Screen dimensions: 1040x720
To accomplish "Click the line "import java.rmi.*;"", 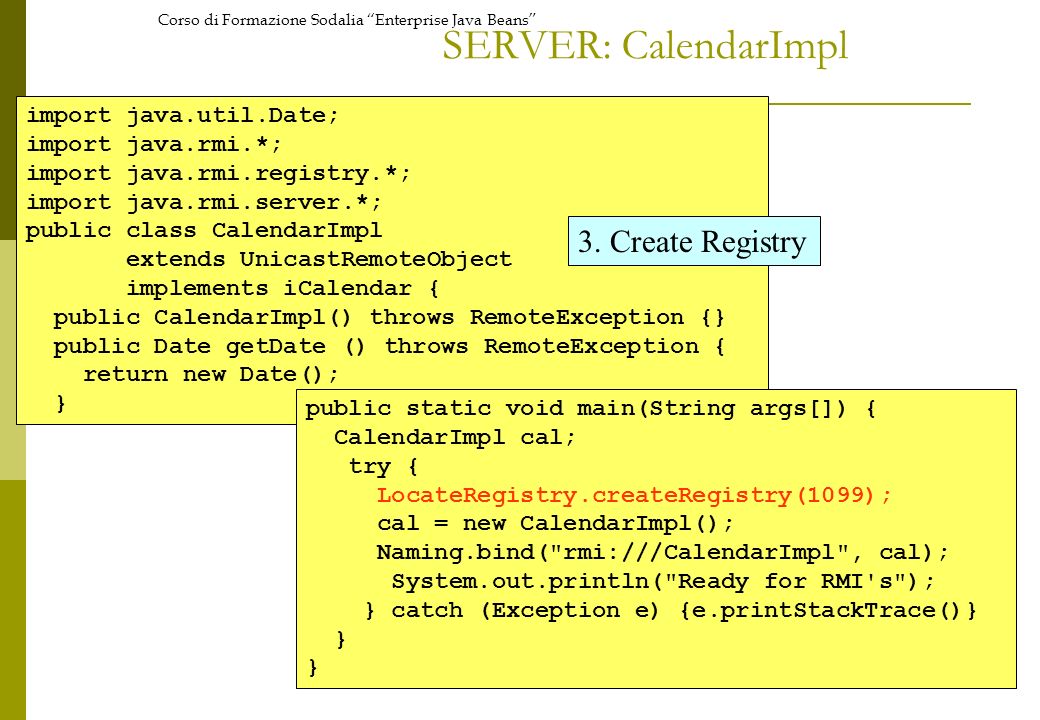I will click(154, 145).
